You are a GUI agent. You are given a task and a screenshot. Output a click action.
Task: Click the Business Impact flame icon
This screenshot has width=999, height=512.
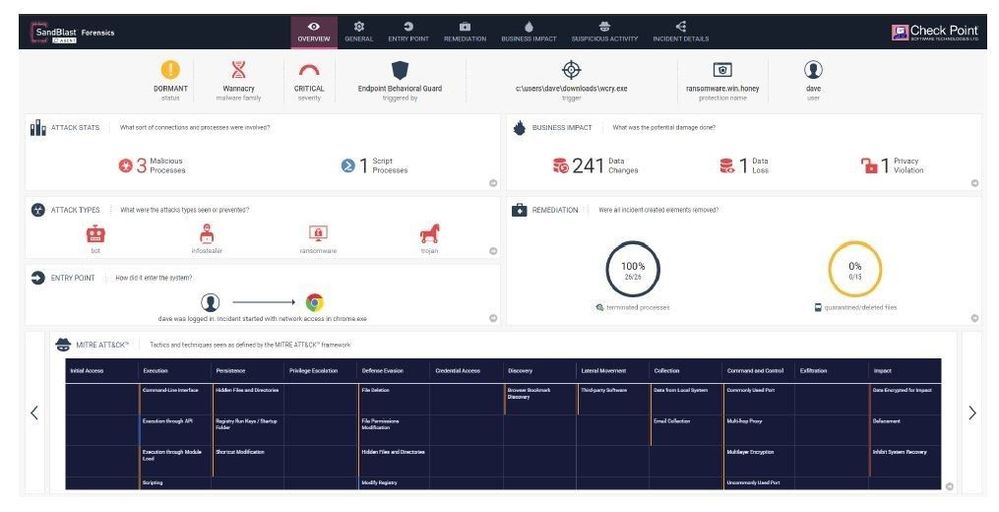520,128
